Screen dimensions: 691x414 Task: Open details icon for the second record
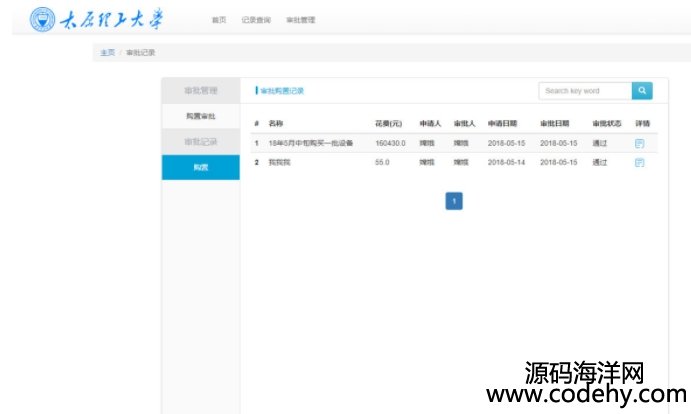pyautogui.click(x=640, y=162)
